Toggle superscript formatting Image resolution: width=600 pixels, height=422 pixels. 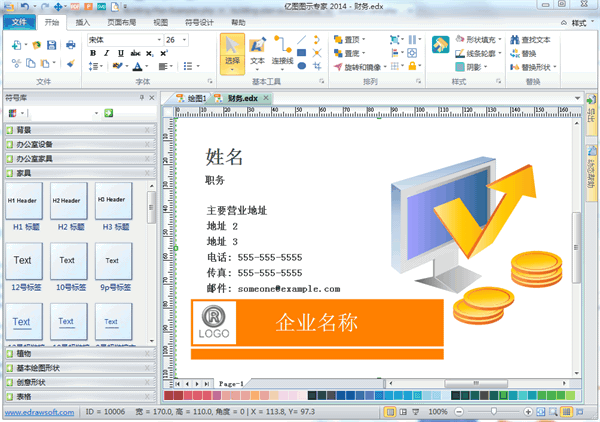point(164,53)
